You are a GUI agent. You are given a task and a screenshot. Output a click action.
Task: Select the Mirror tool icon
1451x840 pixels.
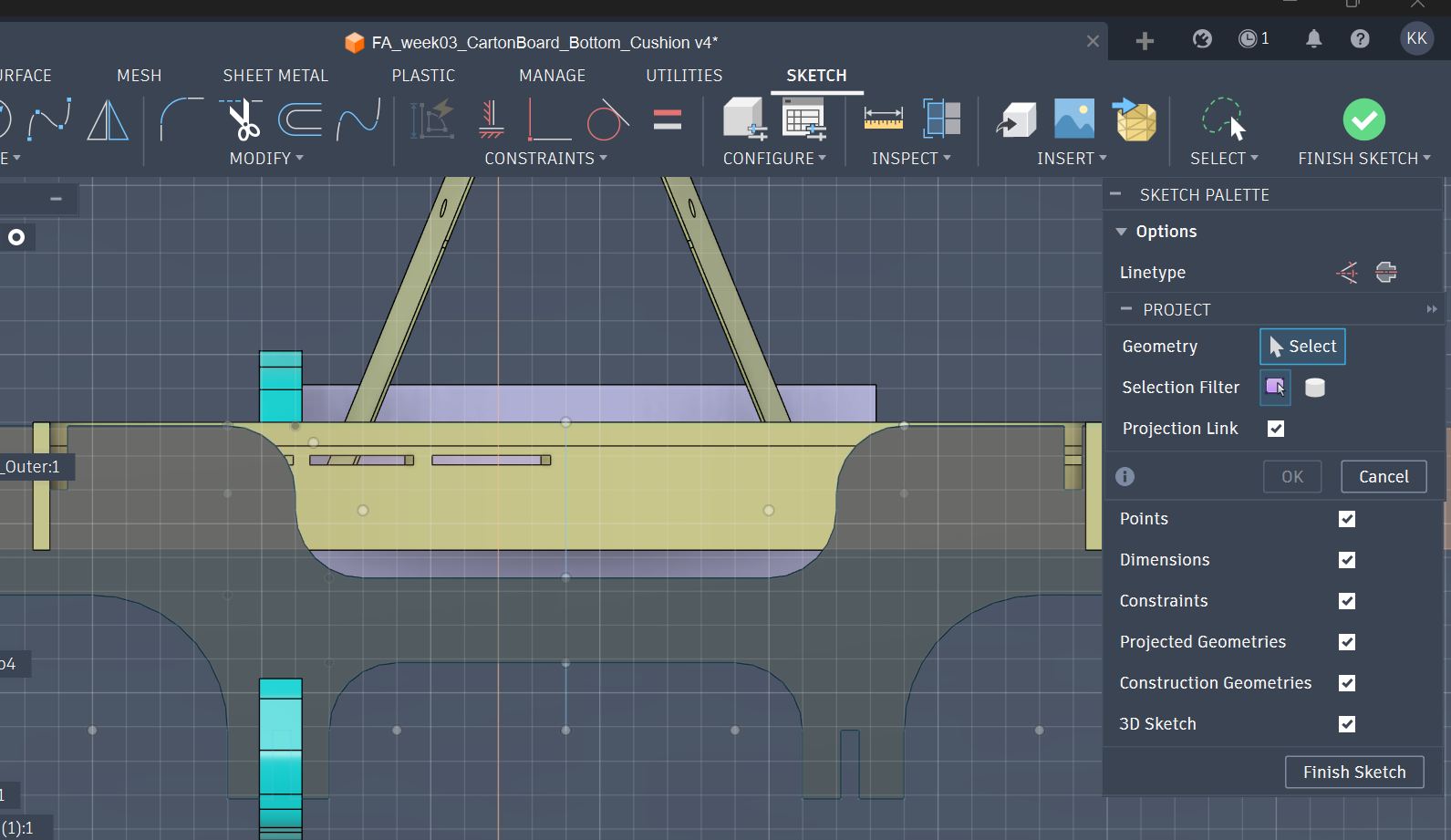coord(108,119)
